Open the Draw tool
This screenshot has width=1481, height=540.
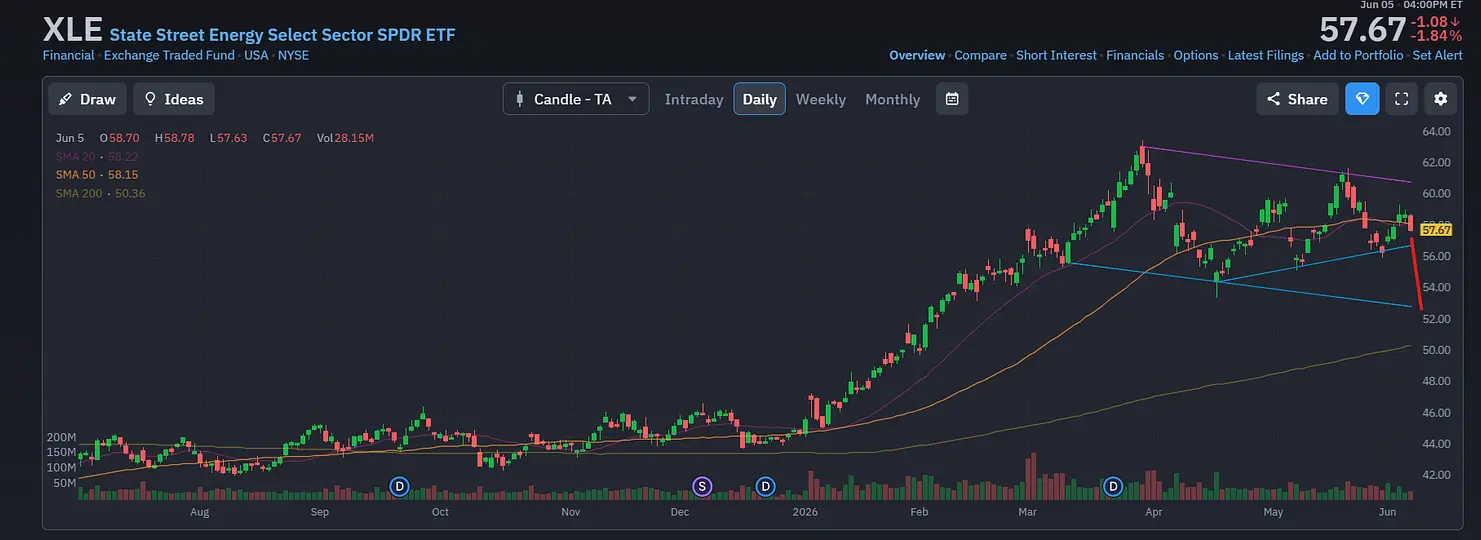pos(87,99)
